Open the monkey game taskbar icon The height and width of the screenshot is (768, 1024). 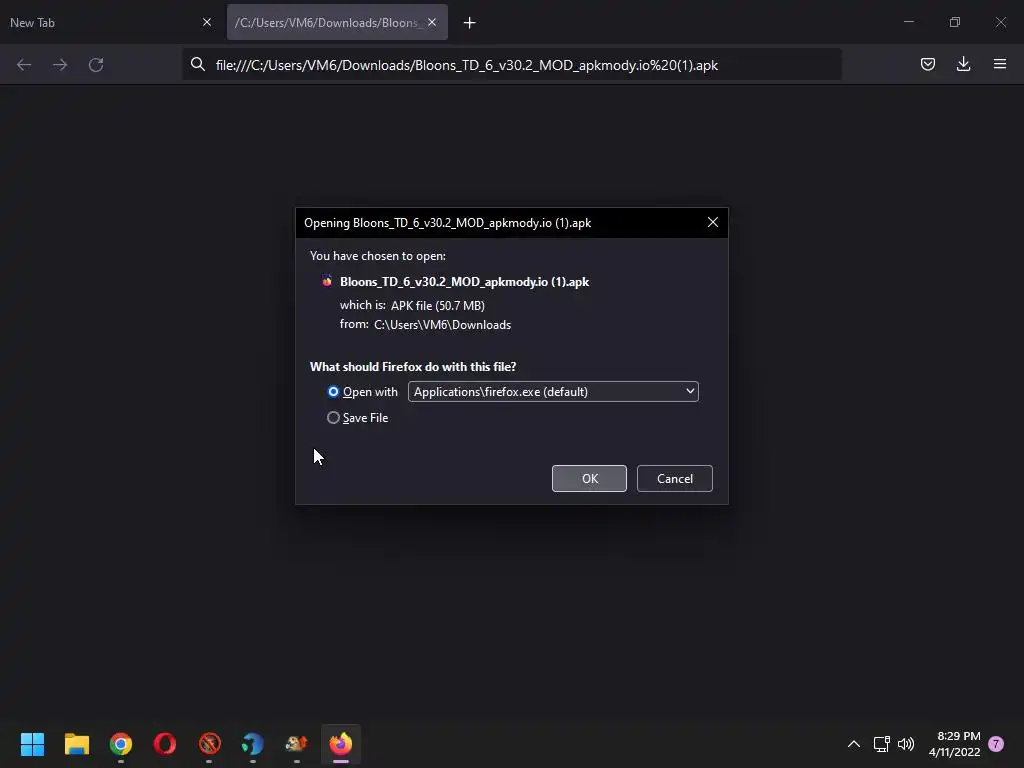point(296,744)
